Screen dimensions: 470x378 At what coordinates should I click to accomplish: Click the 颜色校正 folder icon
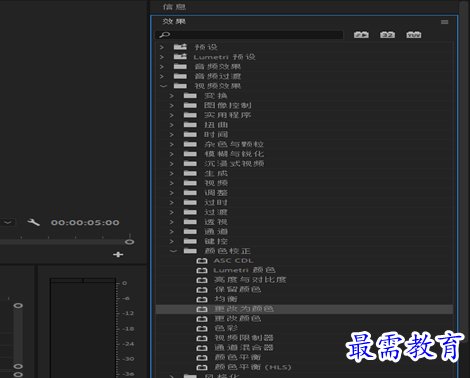click(190, 251)
